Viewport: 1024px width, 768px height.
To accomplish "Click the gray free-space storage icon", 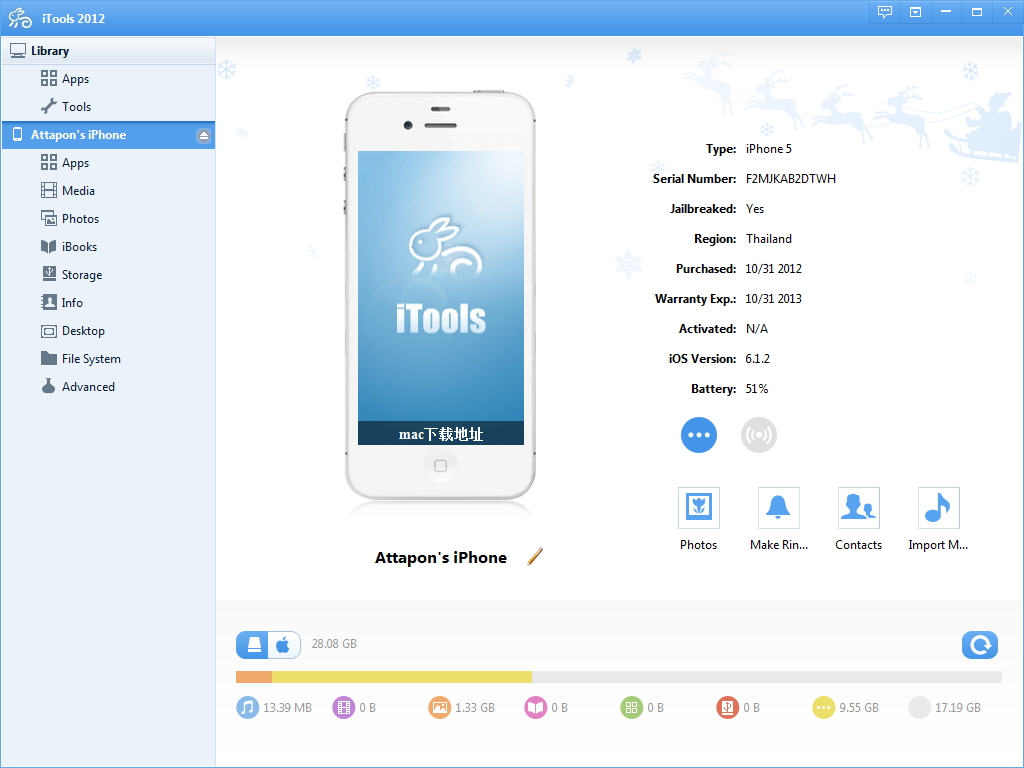I will click(920, 707).
